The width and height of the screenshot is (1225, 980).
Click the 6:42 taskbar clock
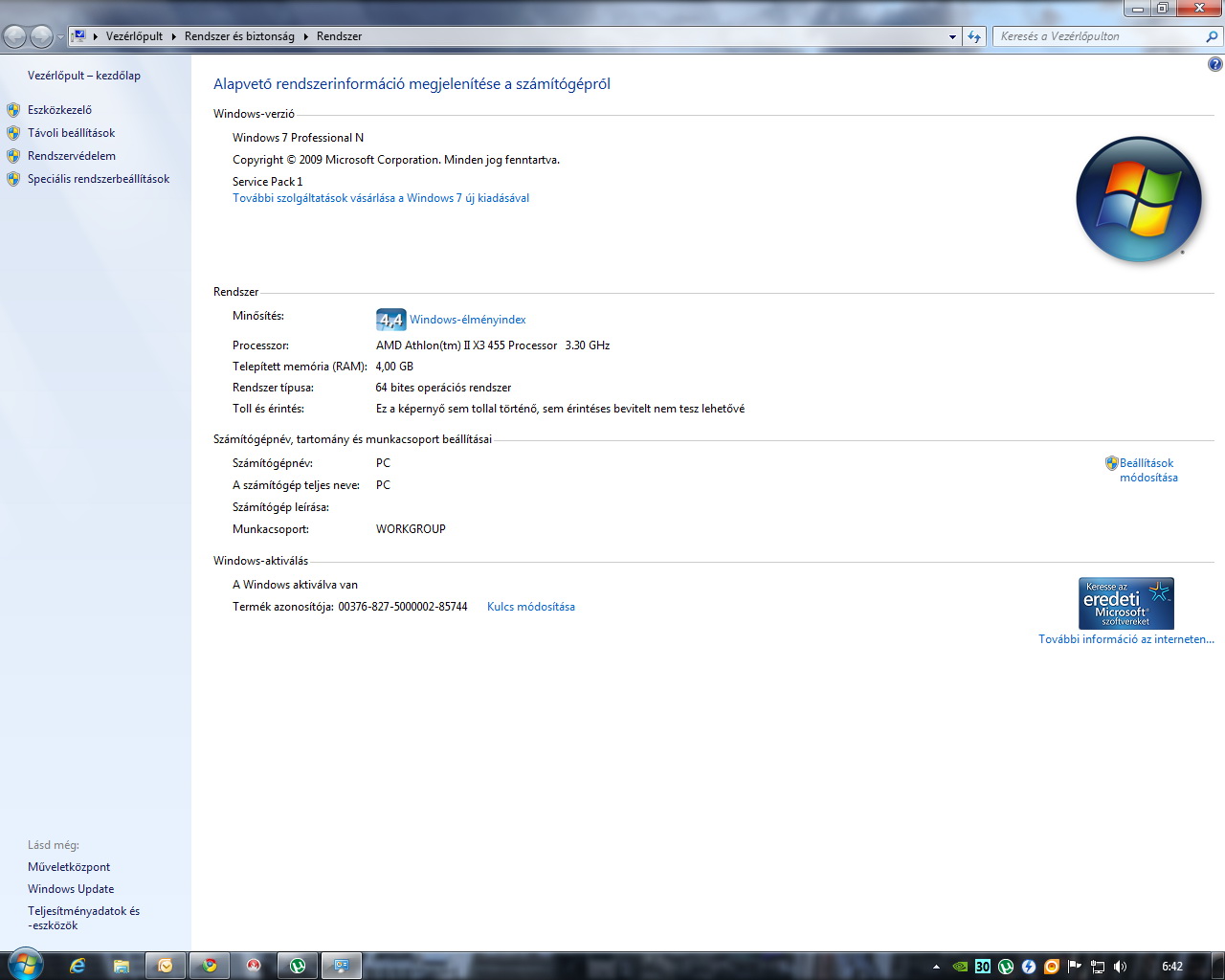click(1172, 967)
